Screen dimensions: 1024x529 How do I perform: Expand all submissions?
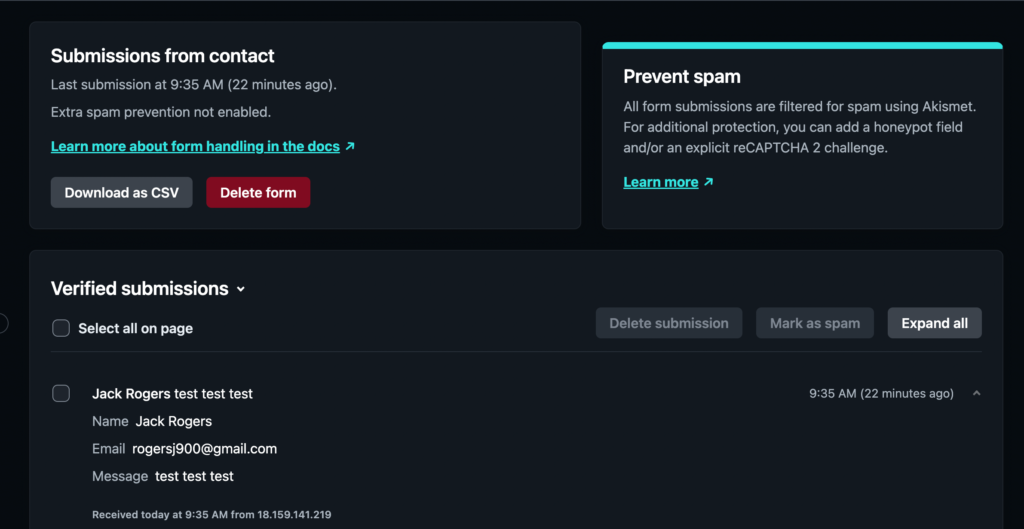[x=934, y=323]
